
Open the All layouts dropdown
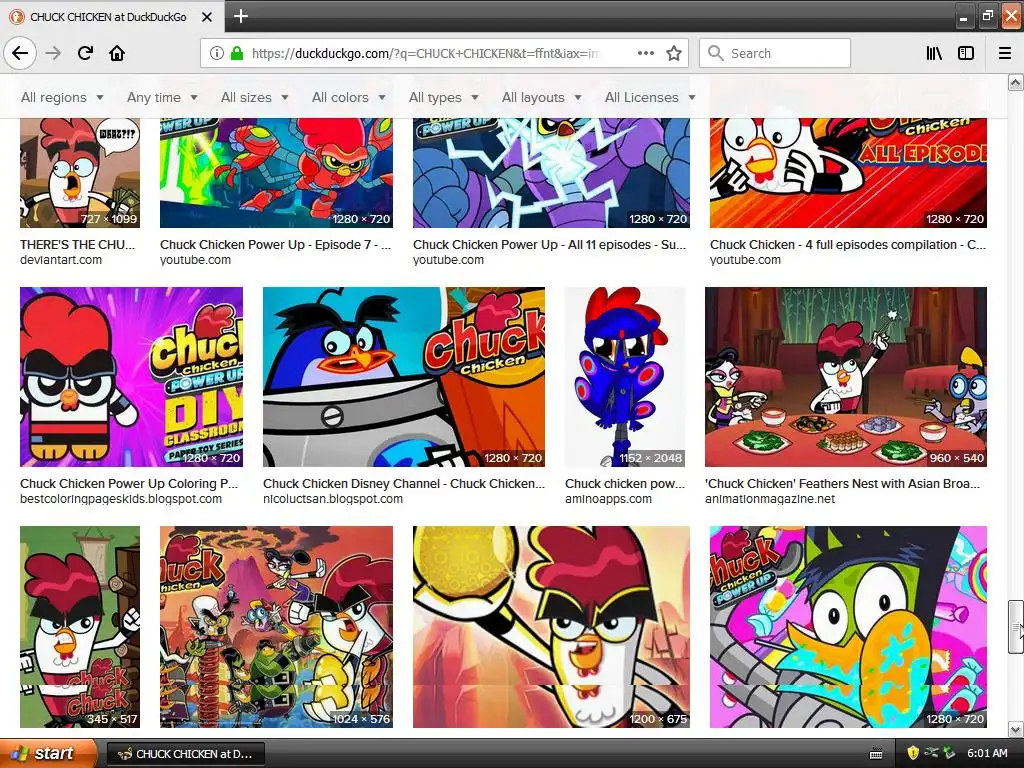pos(541,97)
